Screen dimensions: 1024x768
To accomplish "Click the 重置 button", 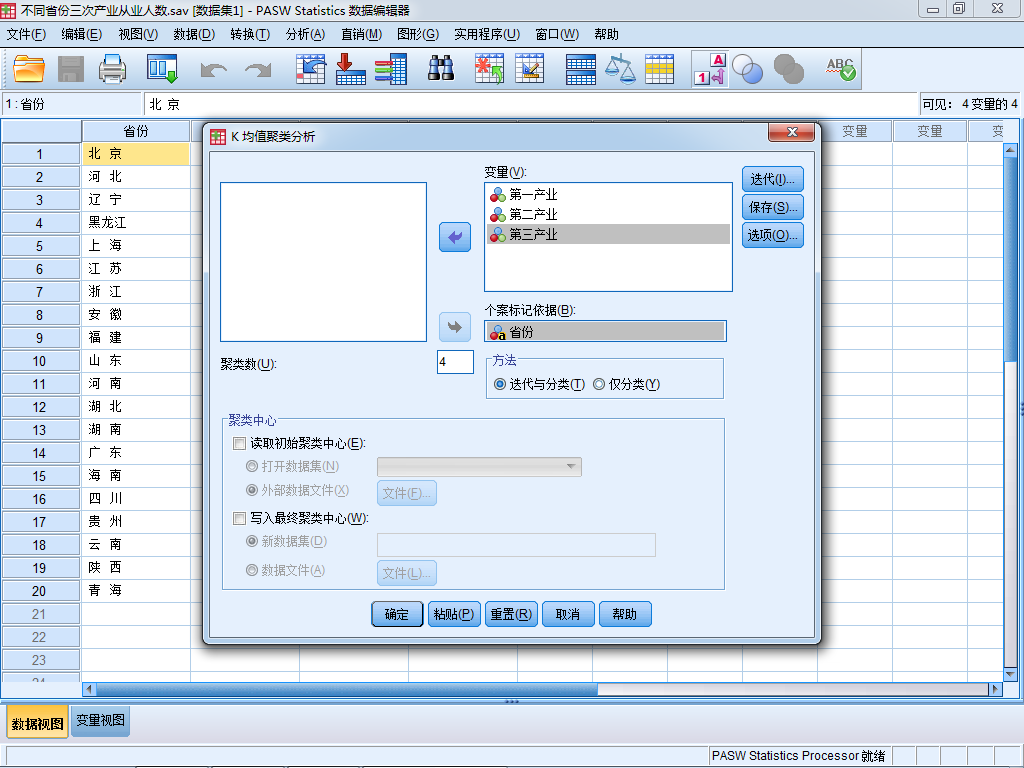I will coord(511,614).
